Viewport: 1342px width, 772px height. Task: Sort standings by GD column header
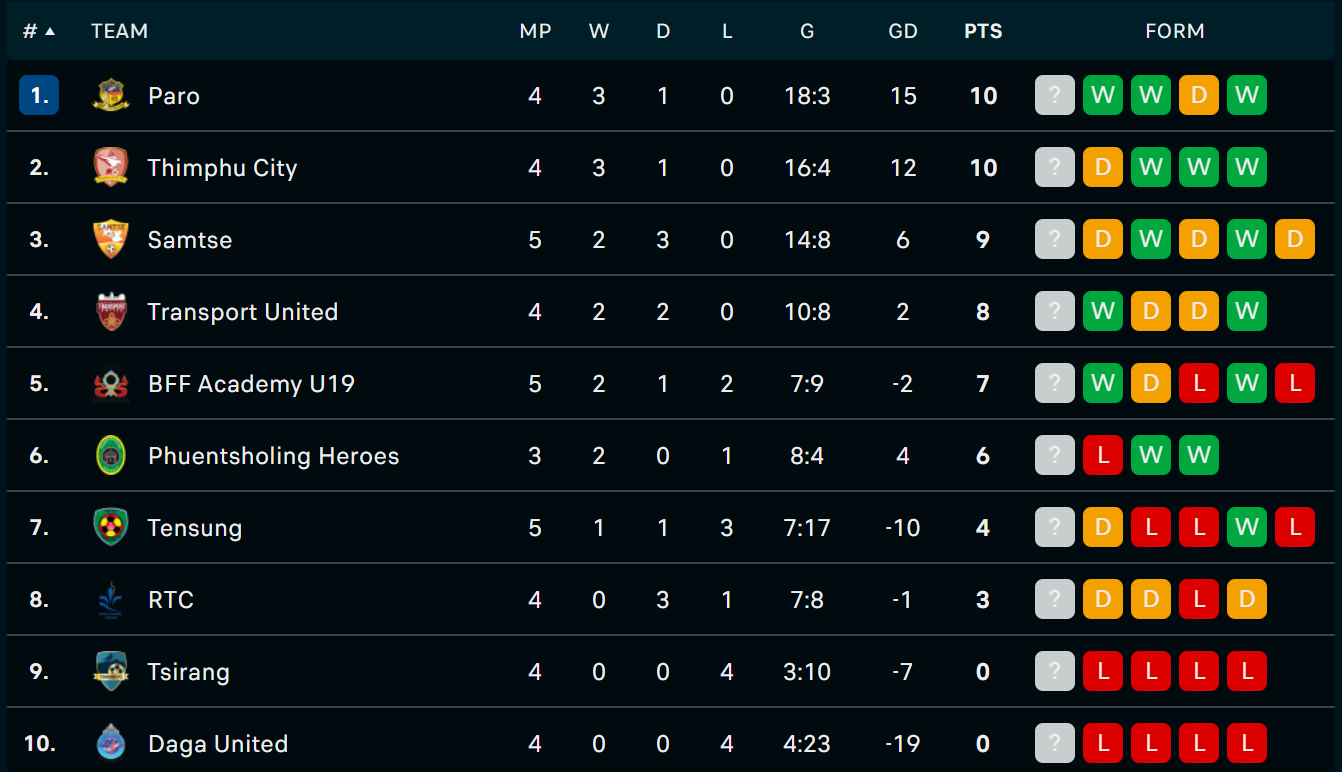coord(903,31)
